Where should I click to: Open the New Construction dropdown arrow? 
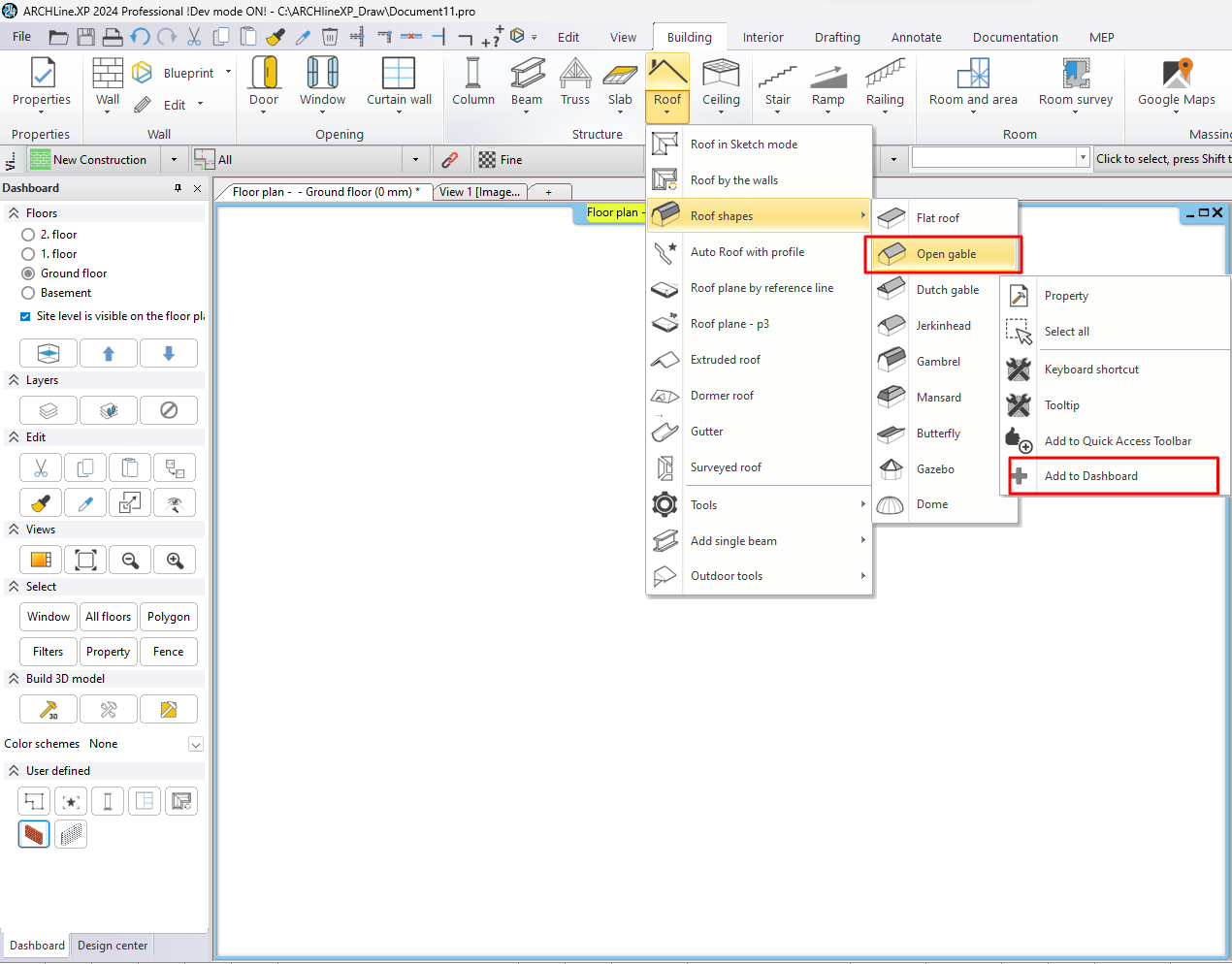point(175,160)
